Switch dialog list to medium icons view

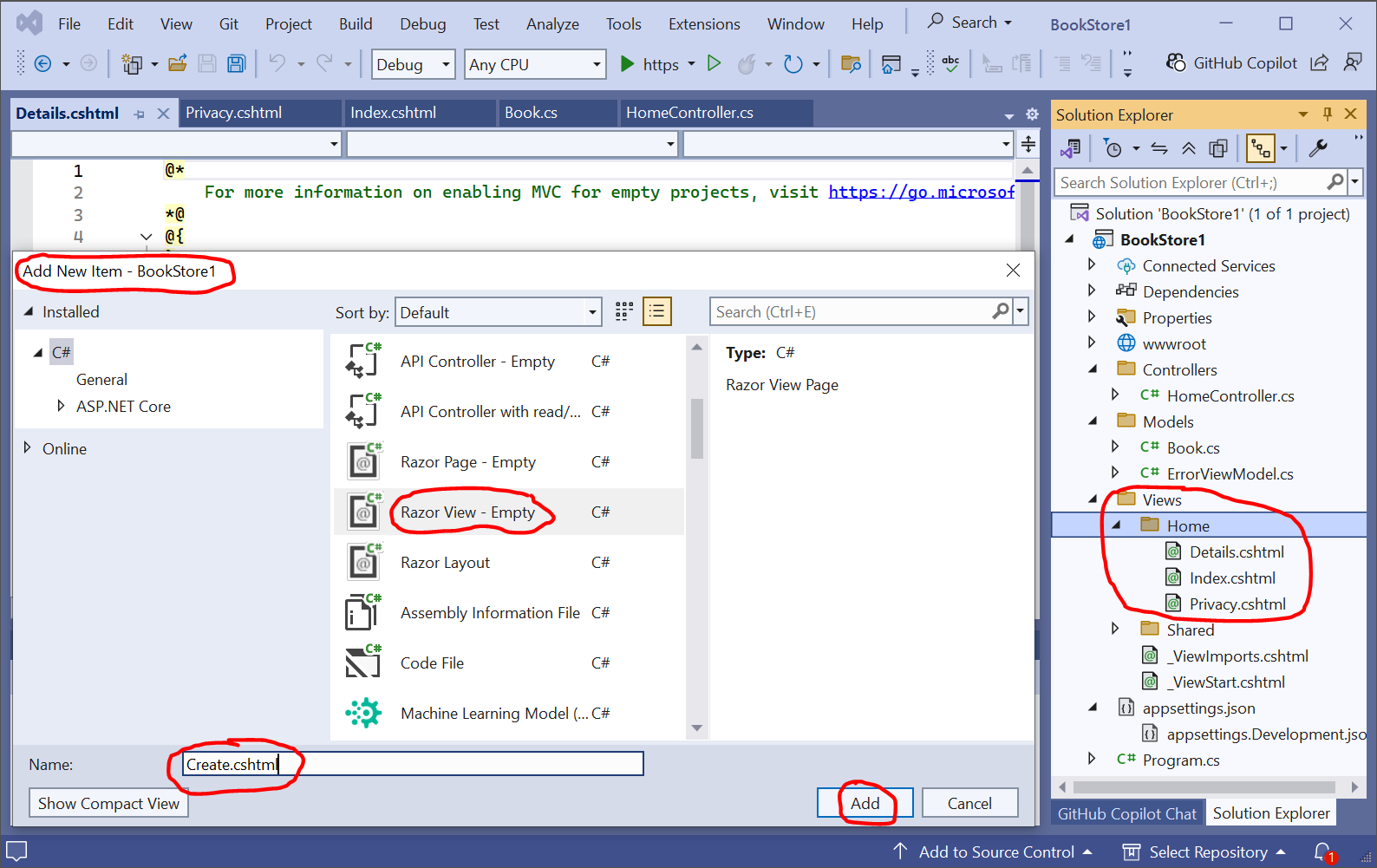coord(657,311)
